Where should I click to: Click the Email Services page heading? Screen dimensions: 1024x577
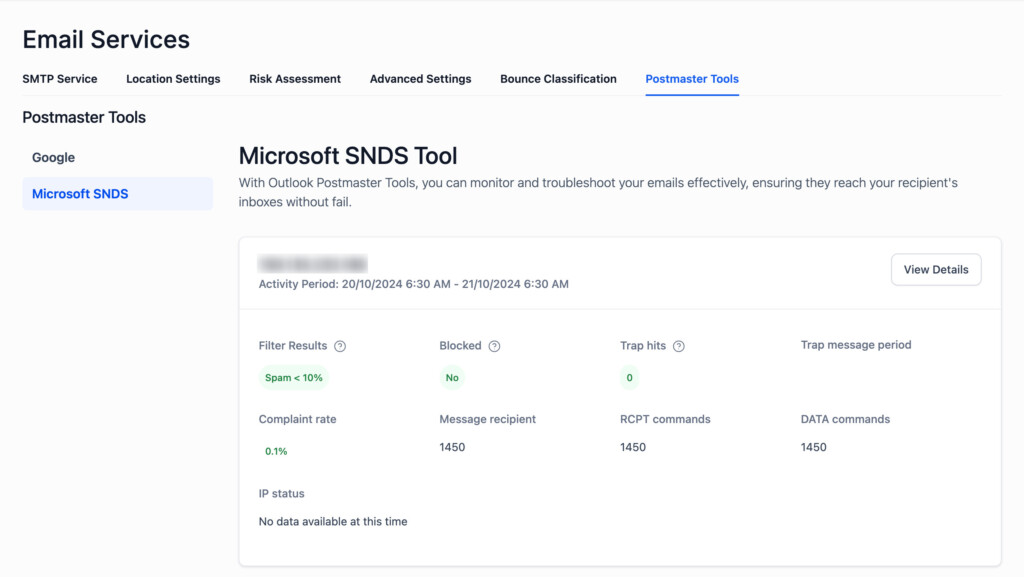pos(106,39)
